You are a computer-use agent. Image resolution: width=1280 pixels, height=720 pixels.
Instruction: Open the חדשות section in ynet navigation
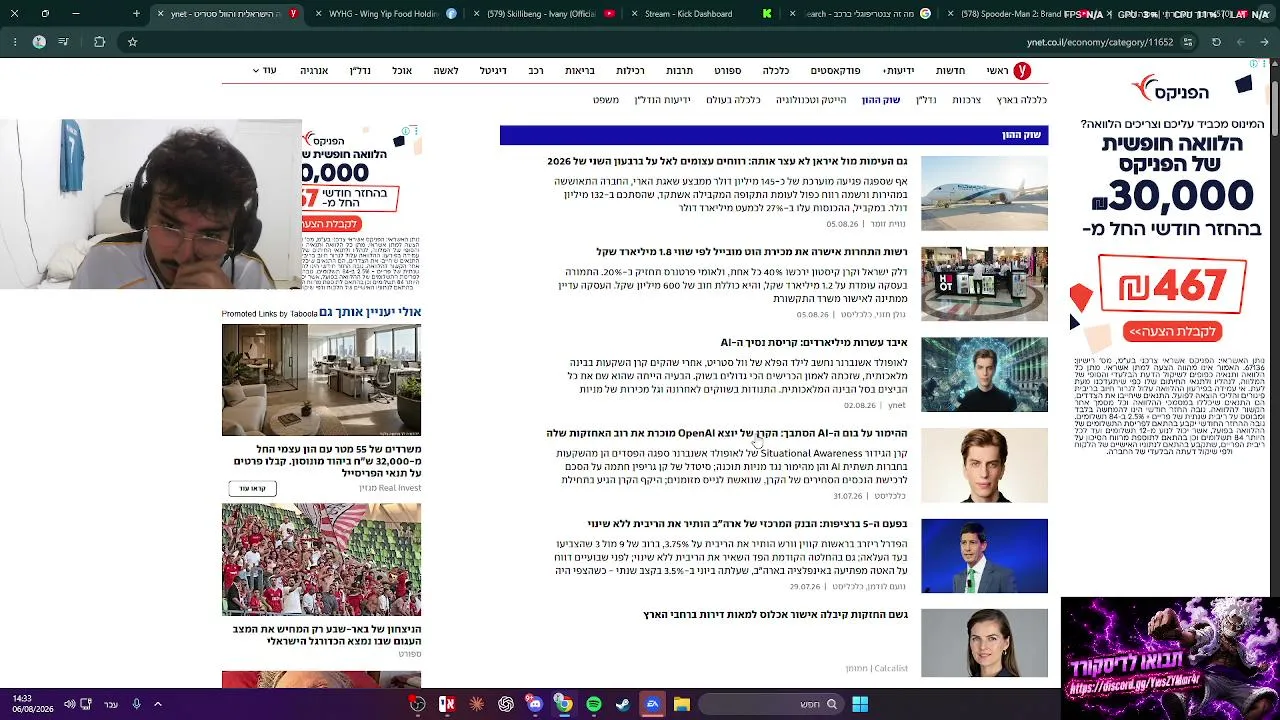pos(950,71)
